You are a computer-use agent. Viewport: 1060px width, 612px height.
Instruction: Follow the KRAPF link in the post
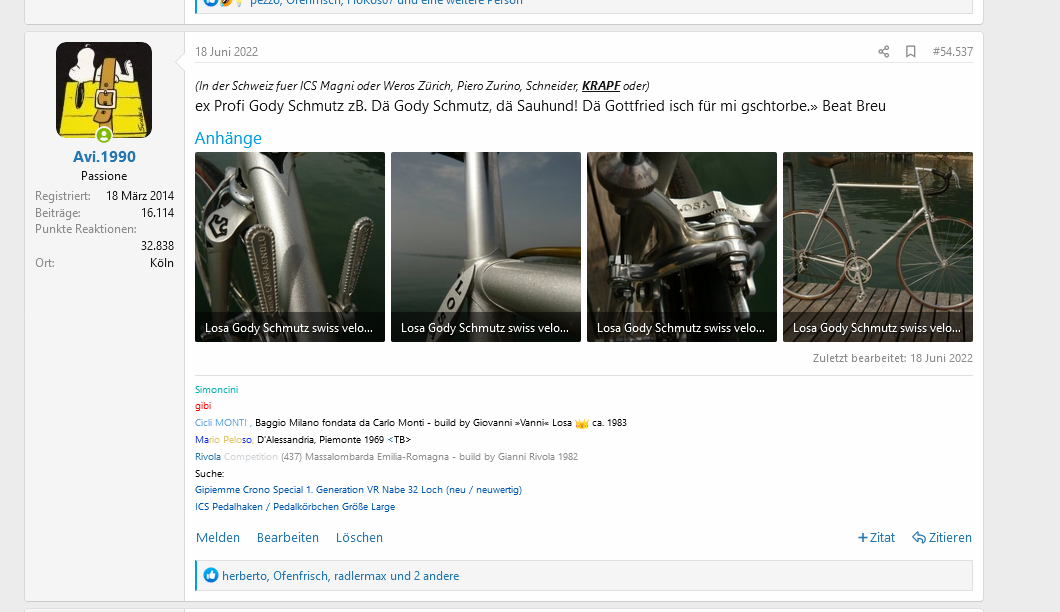coord(600,86)
